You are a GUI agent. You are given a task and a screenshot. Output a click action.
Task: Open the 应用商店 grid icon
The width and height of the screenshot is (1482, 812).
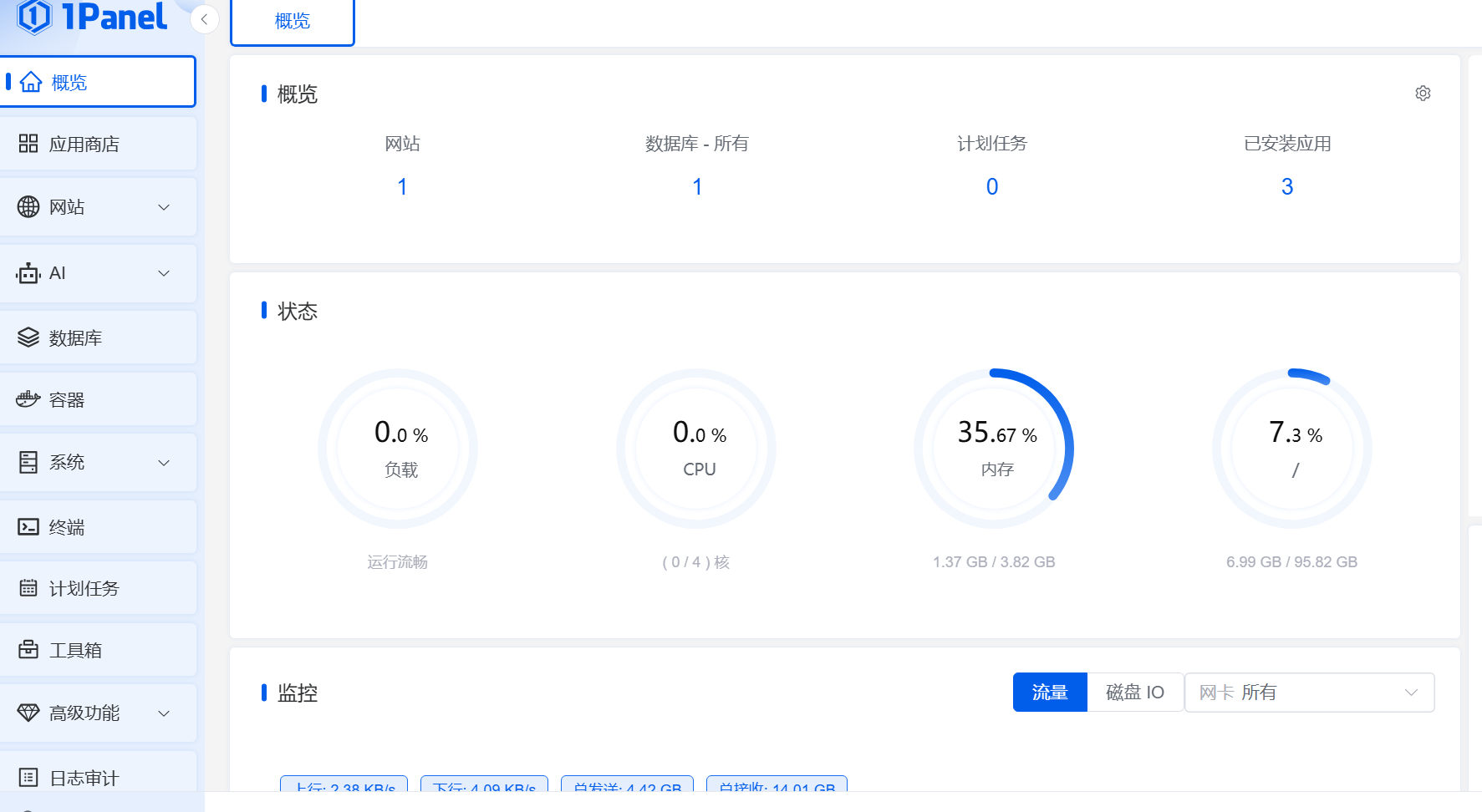coord(28,144)
